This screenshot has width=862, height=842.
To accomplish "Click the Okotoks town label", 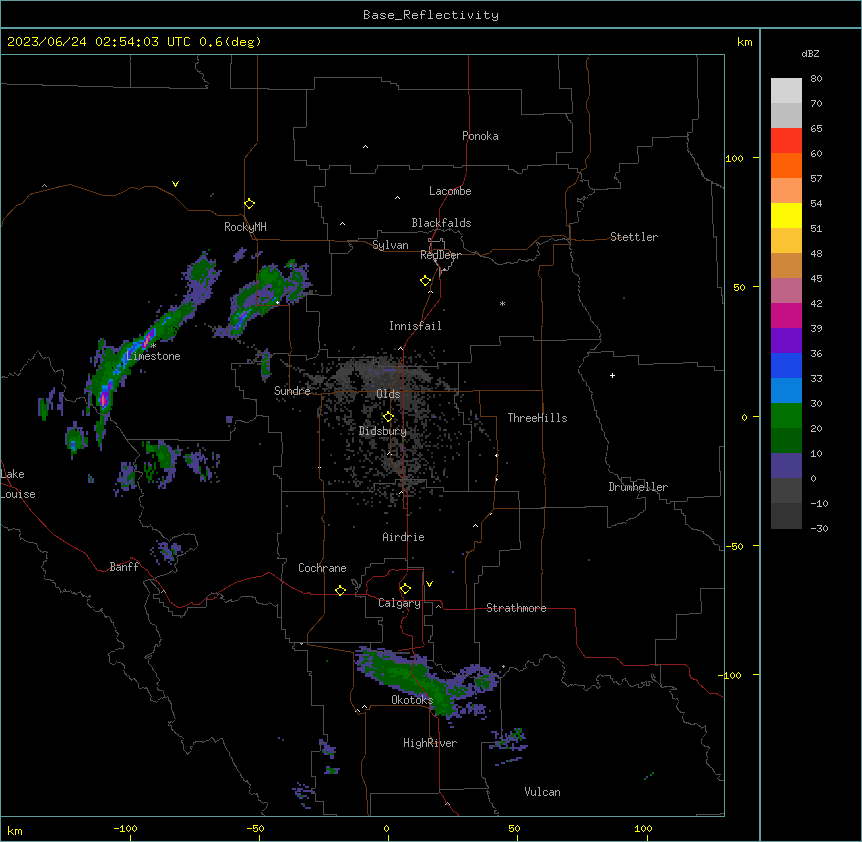I will click(412, 700).
